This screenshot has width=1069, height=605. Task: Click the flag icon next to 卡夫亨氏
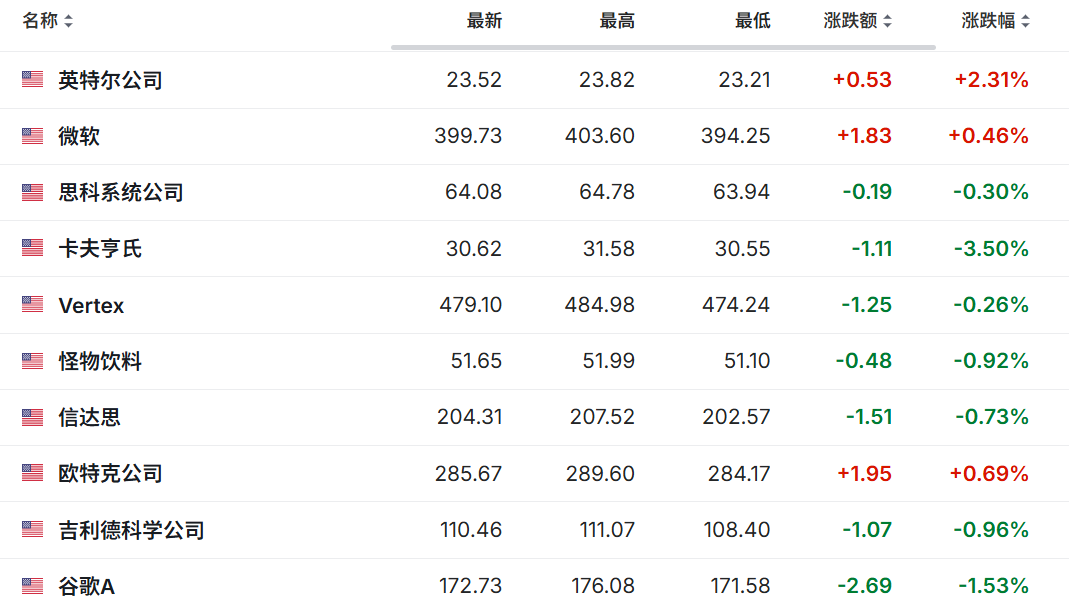32,248
